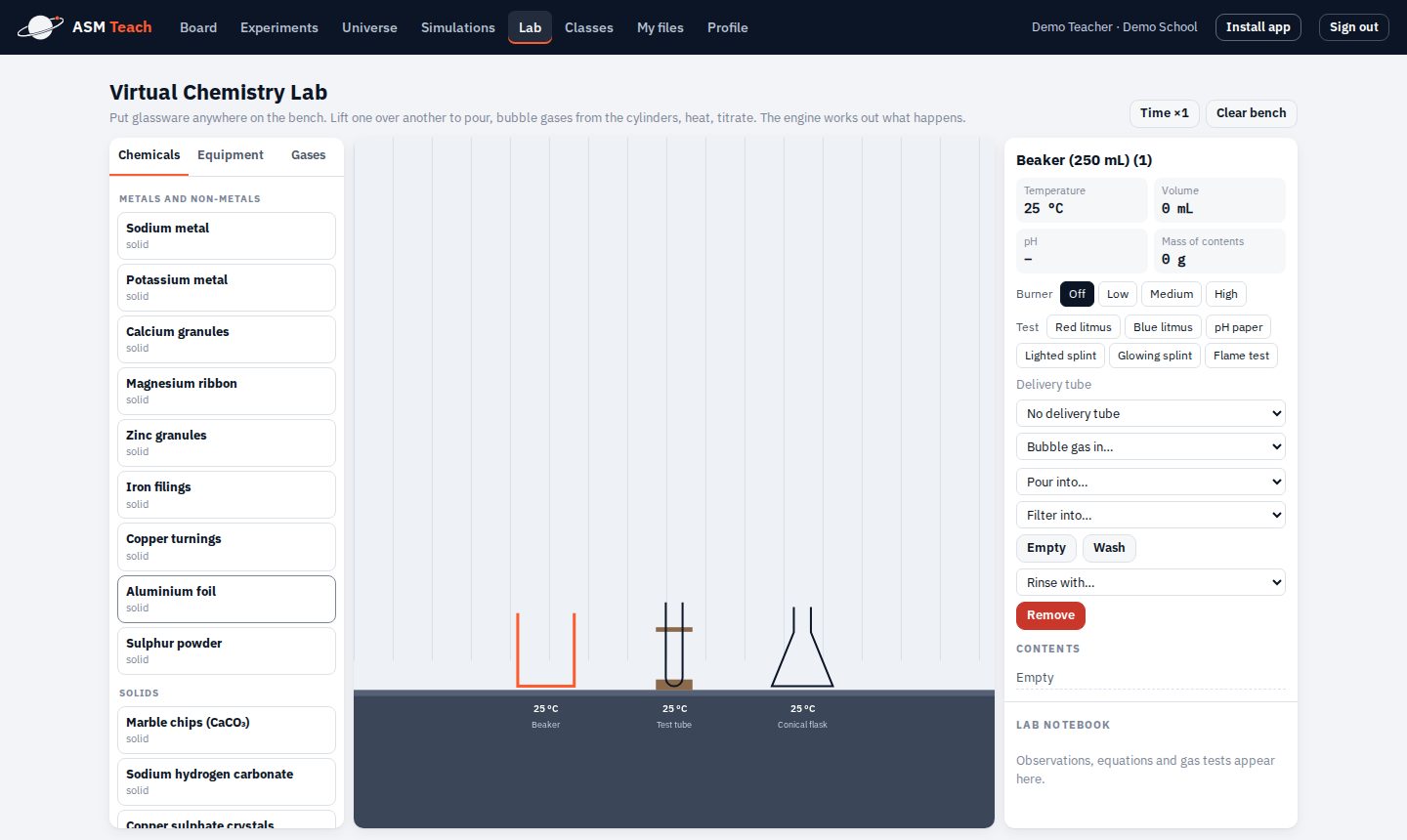Select the Chemicals tab
The image size is (1407, 840).
[x=149, y=155]
